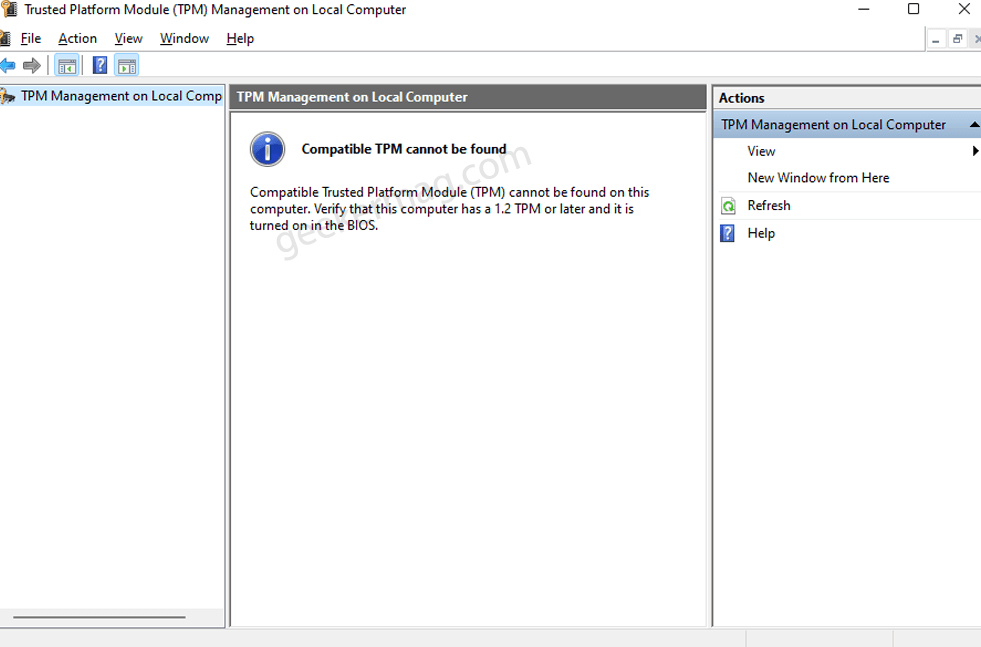Click the Help question-mark icon in Actions
The width and height of the screenshot is (981, 647).
pos(728,233)
